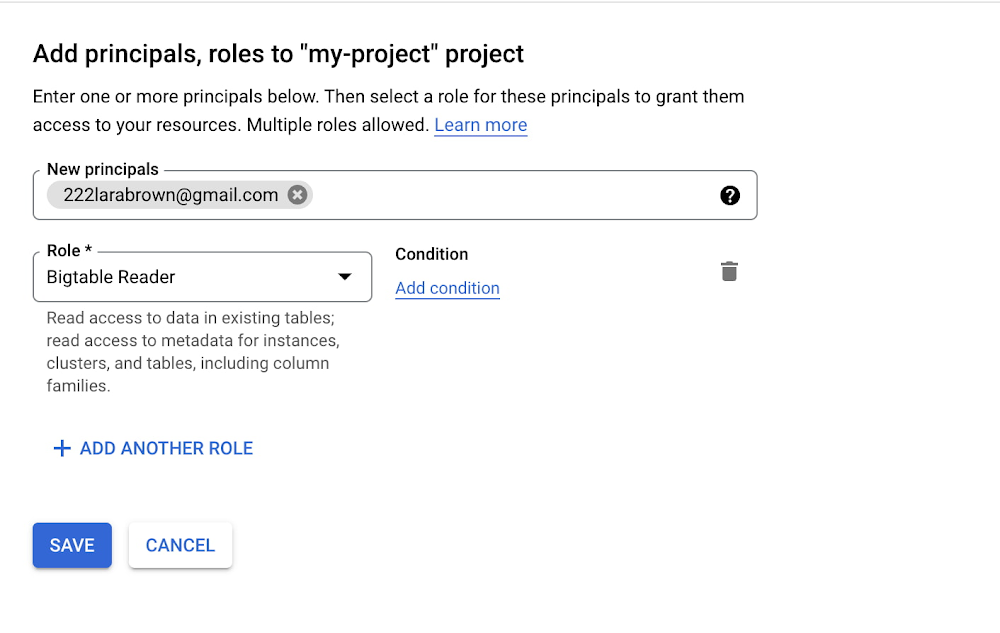Viewport: 1000px width, 633px height.
Task: Save the new principal and role
Action: (x=72, y=545)
